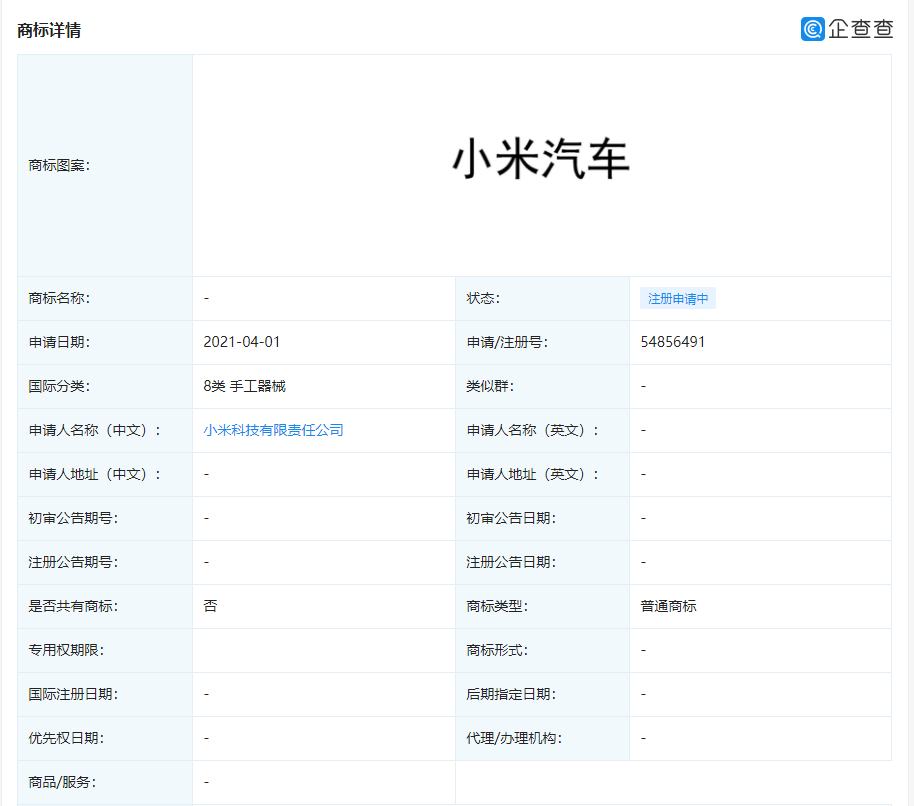Click the 申请/注册号 label
This screenshot has width=914, height=806.
click(508, 342)
